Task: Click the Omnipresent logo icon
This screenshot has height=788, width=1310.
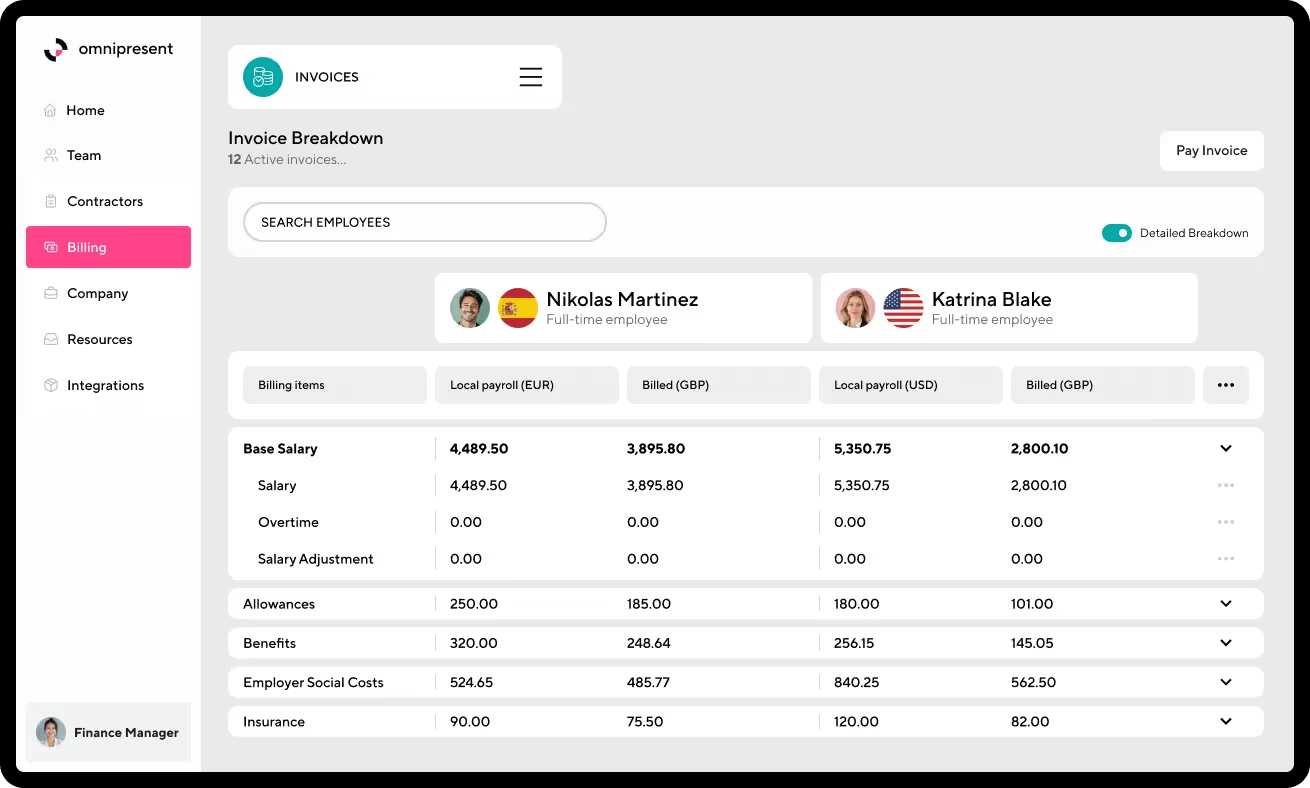Action: [56, 49]
